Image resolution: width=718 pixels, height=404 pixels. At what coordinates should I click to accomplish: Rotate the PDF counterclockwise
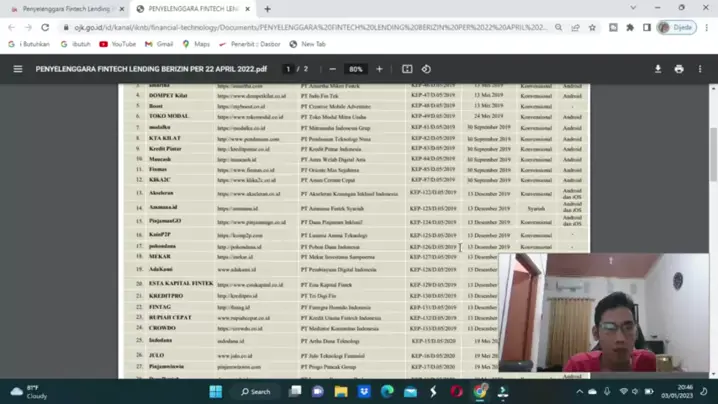426,69
